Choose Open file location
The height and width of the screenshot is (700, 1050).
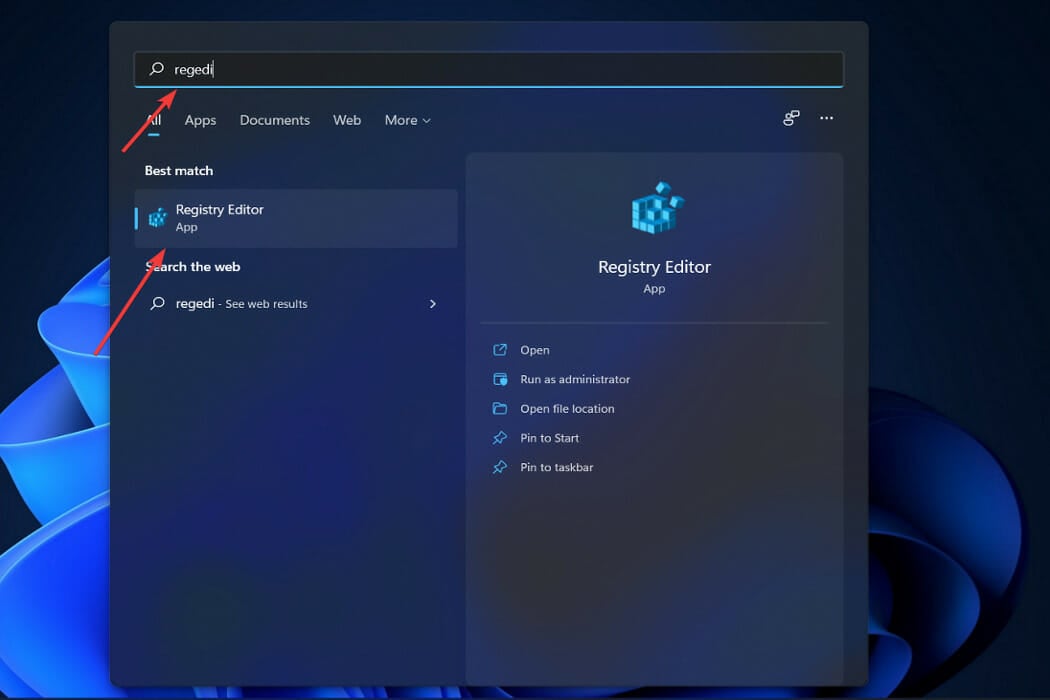[567, 409]
